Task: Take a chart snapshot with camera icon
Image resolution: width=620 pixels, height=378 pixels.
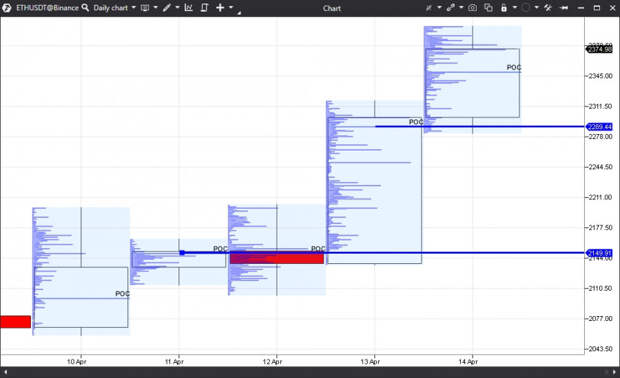Action: click(473, 8)
